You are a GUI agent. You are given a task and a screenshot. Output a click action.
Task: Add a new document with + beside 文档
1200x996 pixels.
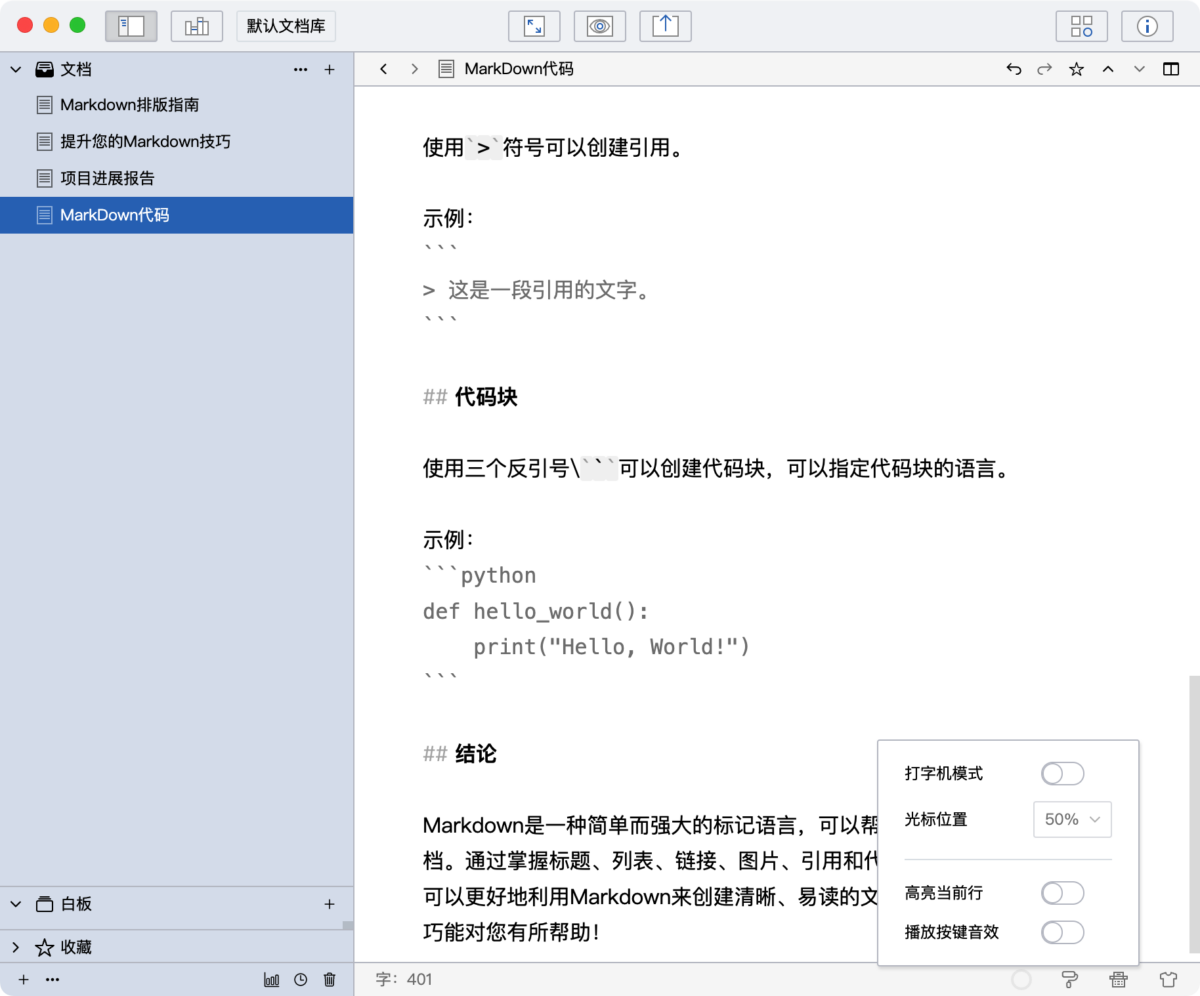pos(329,70)
